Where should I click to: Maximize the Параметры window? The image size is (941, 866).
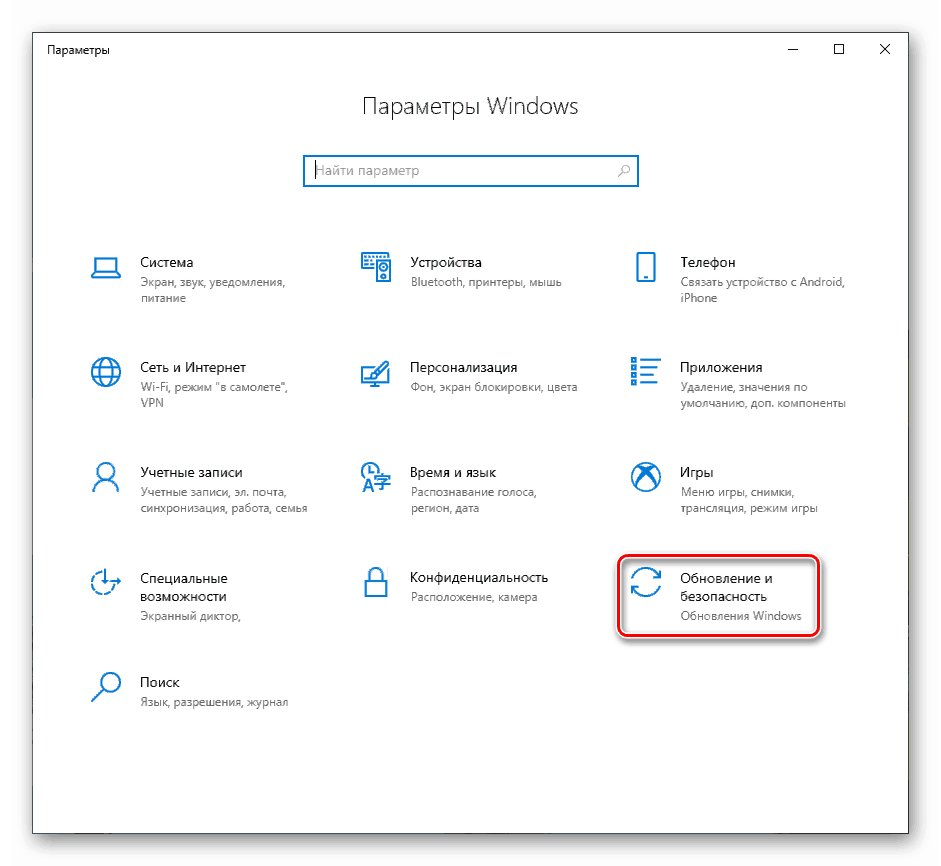pyautogui.click(x=839, y=49)
